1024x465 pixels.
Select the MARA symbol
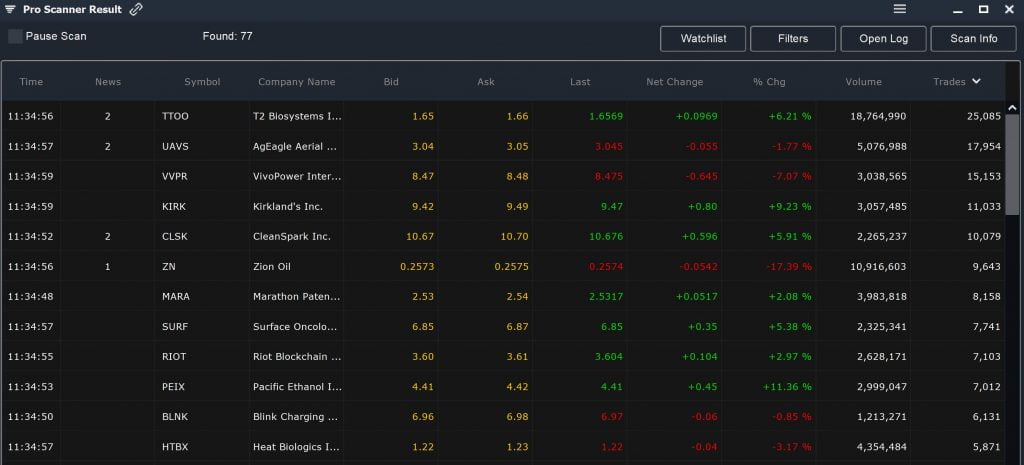(x=176, y=297)
